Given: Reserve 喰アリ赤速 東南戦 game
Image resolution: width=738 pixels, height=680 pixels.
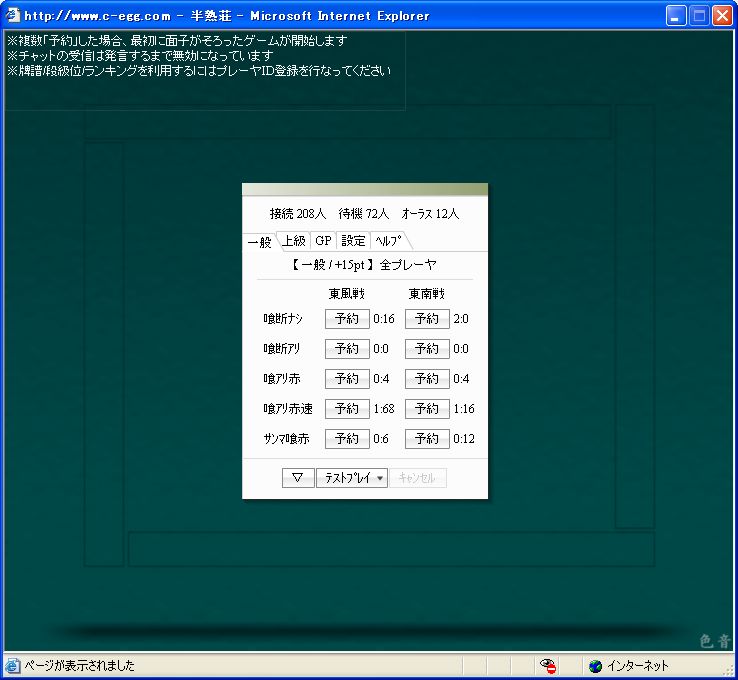Looking at the screenshot, I should pyautogui.click(x=427, y=409).
